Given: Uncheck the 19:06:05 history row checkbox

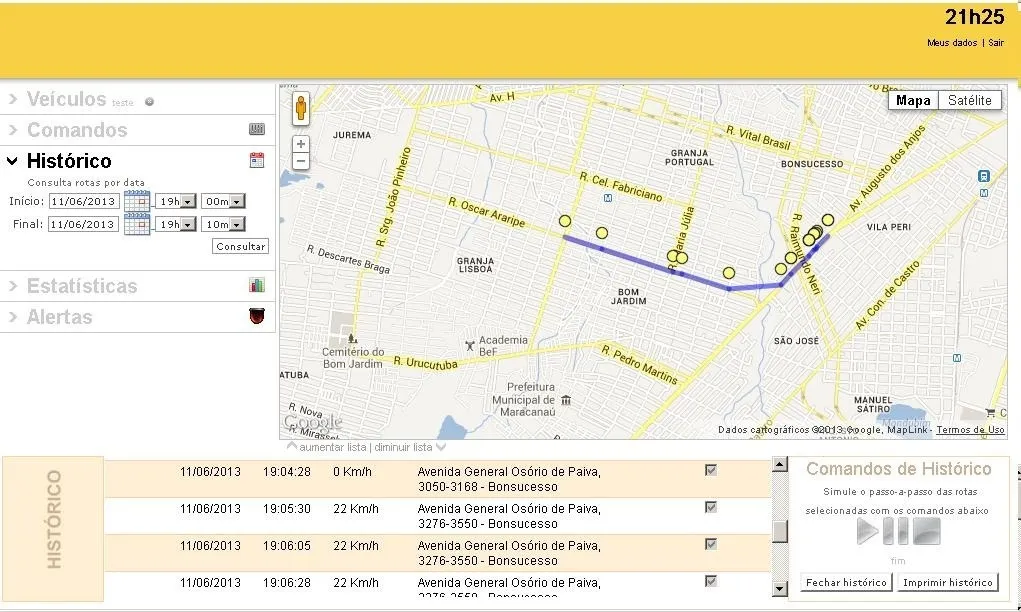Looking at the screenshot, I should (711, 544).
